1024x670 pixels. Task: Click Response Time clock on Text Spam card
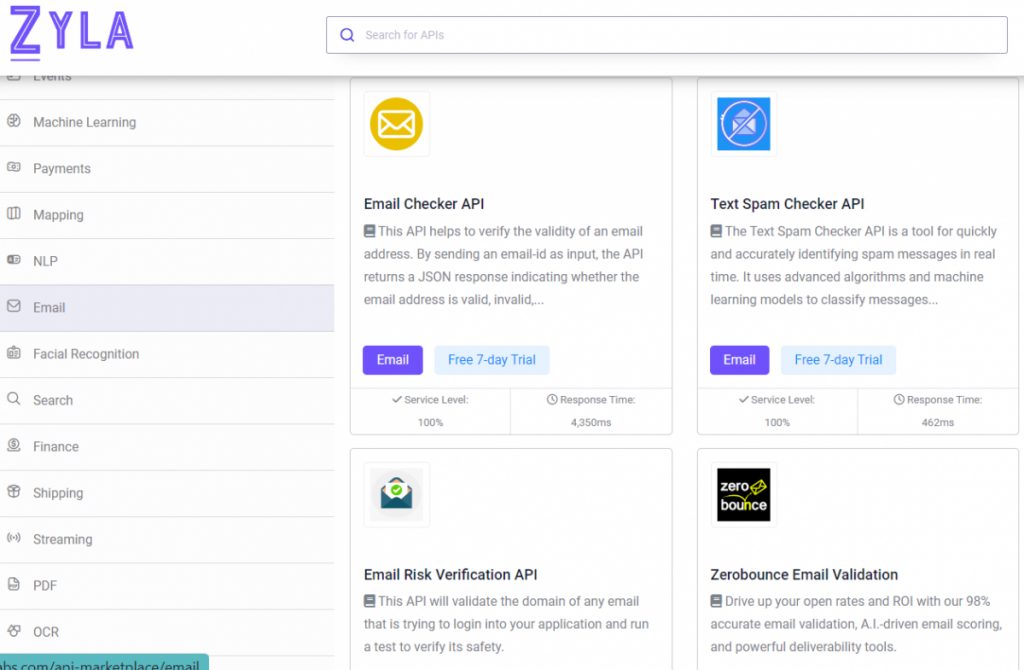[x=899, y=400]
